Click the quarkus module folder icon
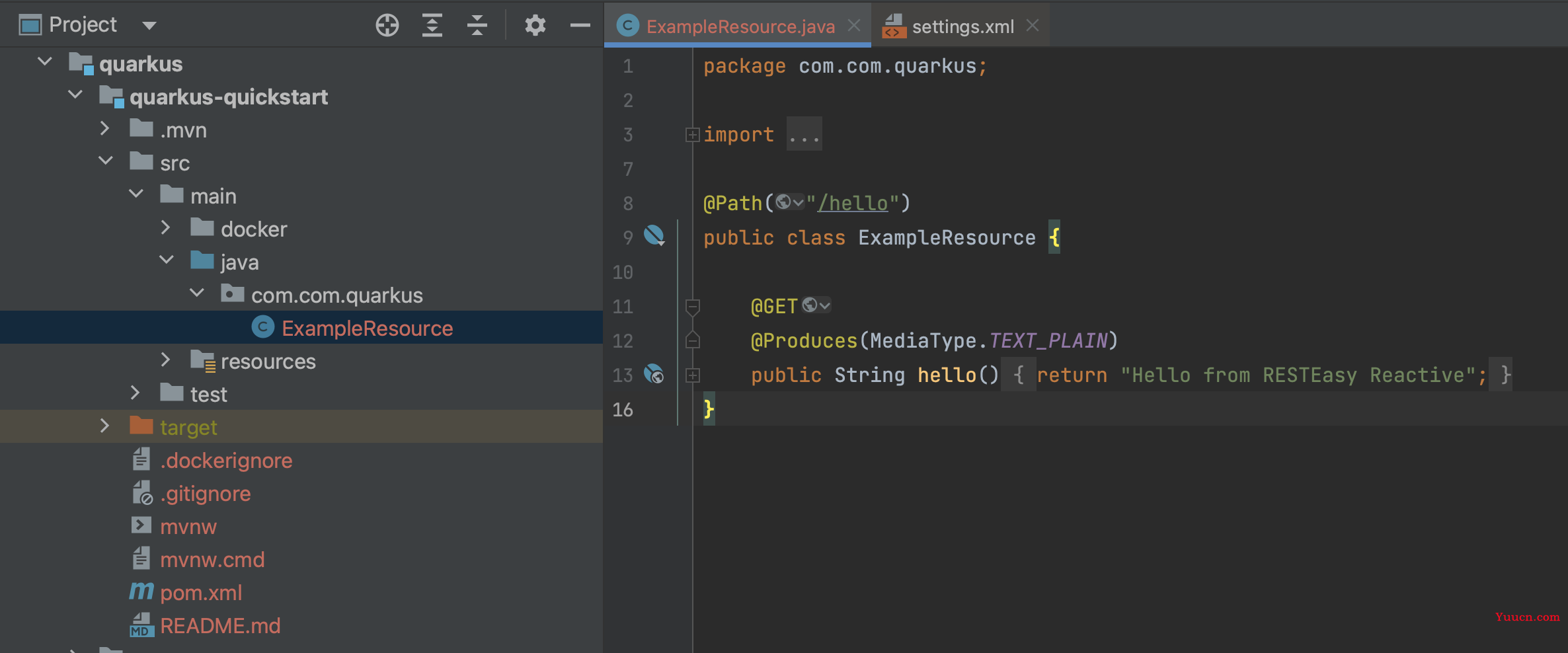Screen dimensions: 1568x653 [x=81, y=63]
